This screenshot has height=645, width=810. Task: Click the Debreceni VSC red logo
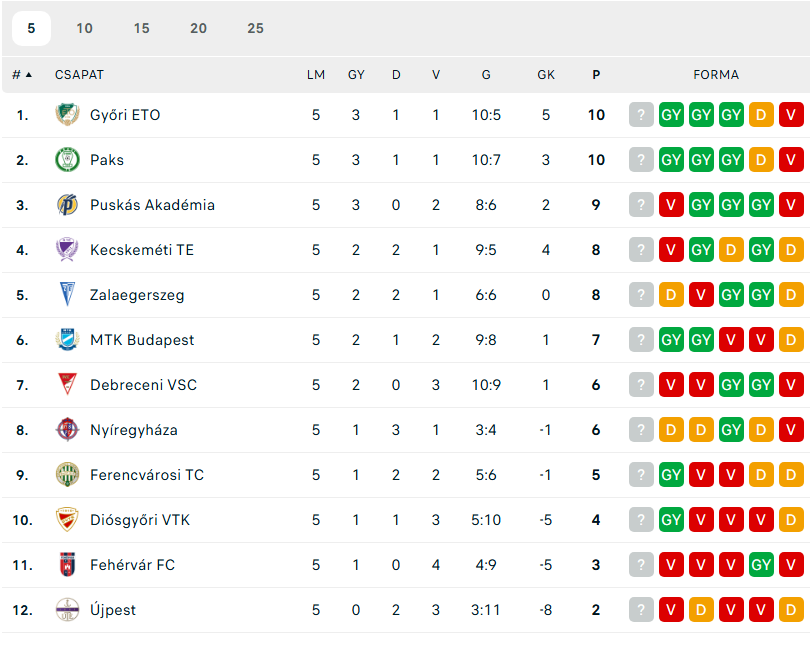(x=67, y=384)
